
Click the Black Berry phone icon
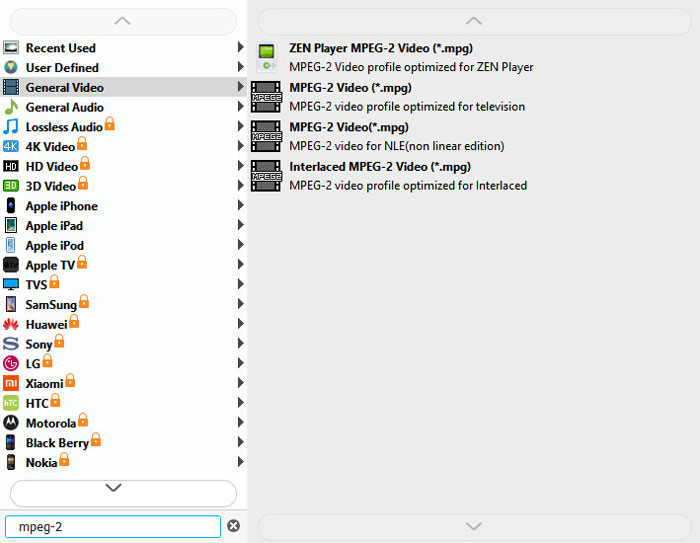coord(11,443)
